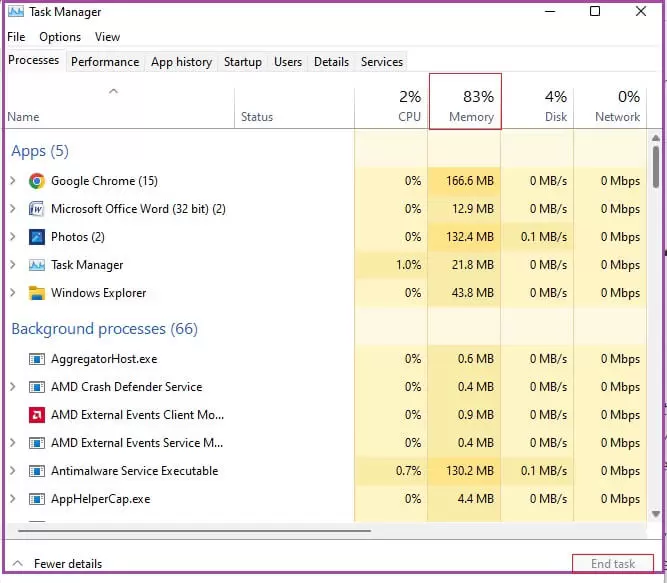
Task: Click Windows Explorer's 43.8 MB value
Action: 473,293
